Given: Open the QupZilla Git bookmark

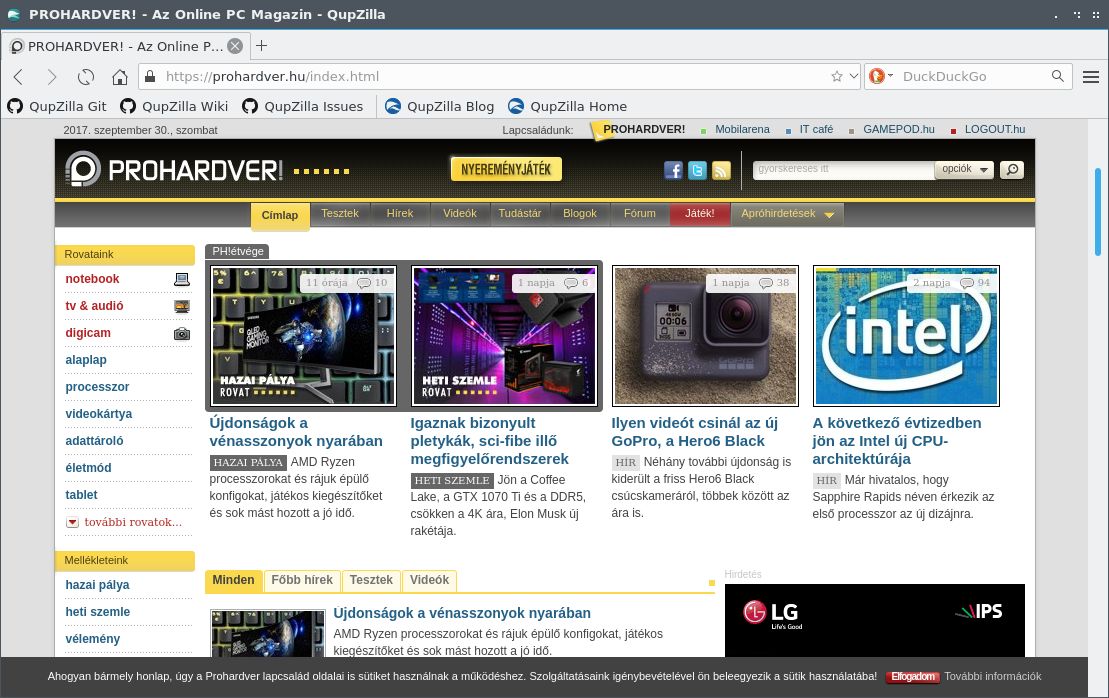Looking at the screenshot, I should 57,106.
